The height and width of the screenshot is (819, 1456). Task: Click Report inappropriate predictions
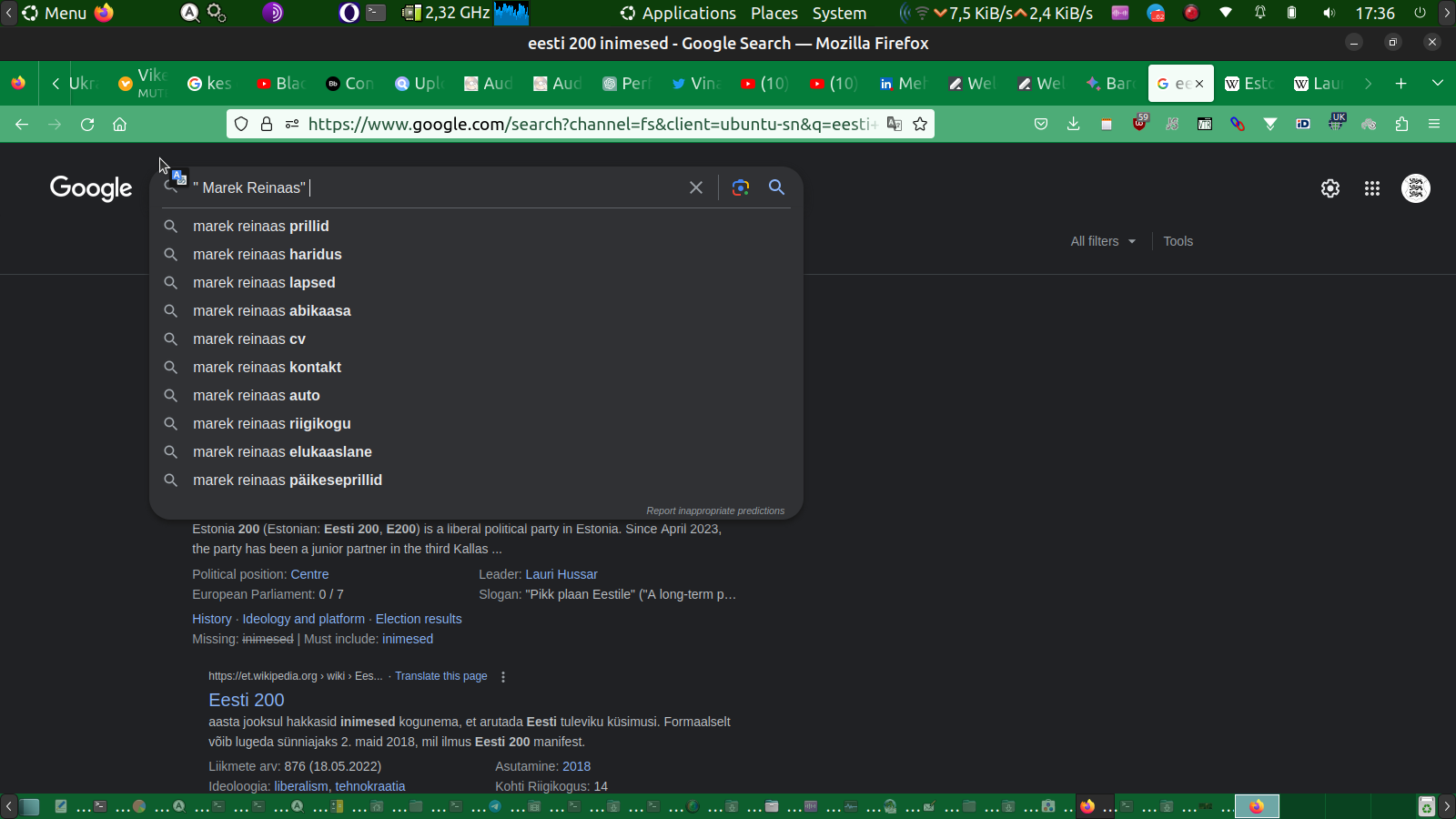click(715, 511)
